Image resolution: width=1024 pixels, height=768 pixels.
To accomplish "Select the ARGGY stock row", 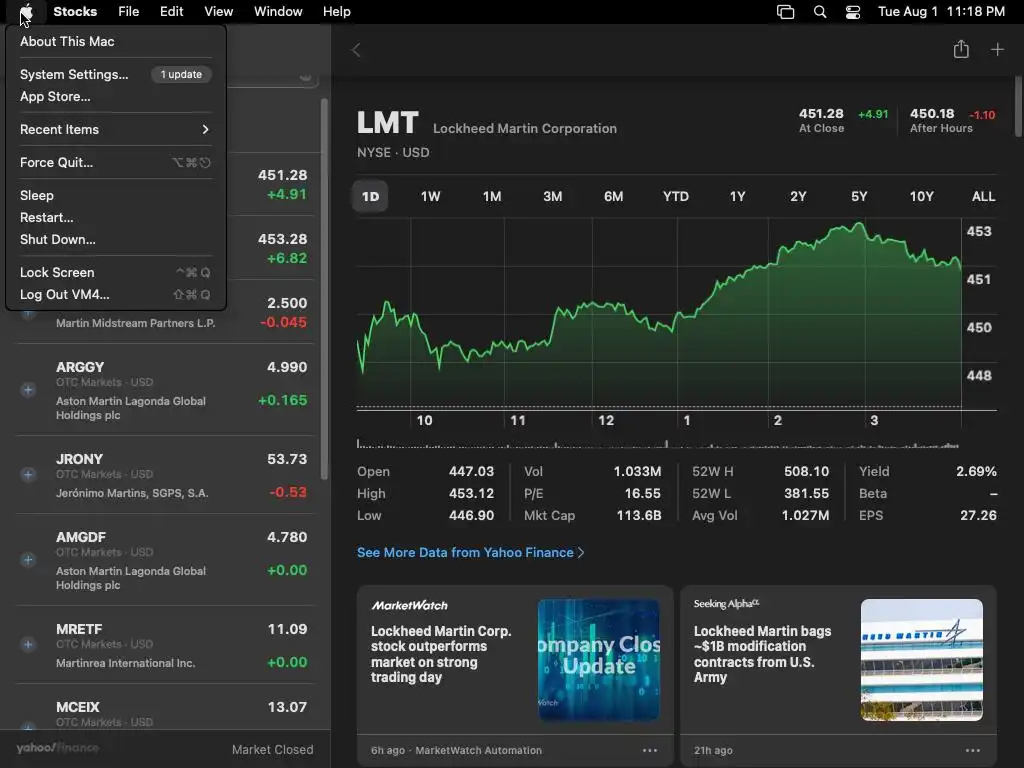I will [165, 391].
